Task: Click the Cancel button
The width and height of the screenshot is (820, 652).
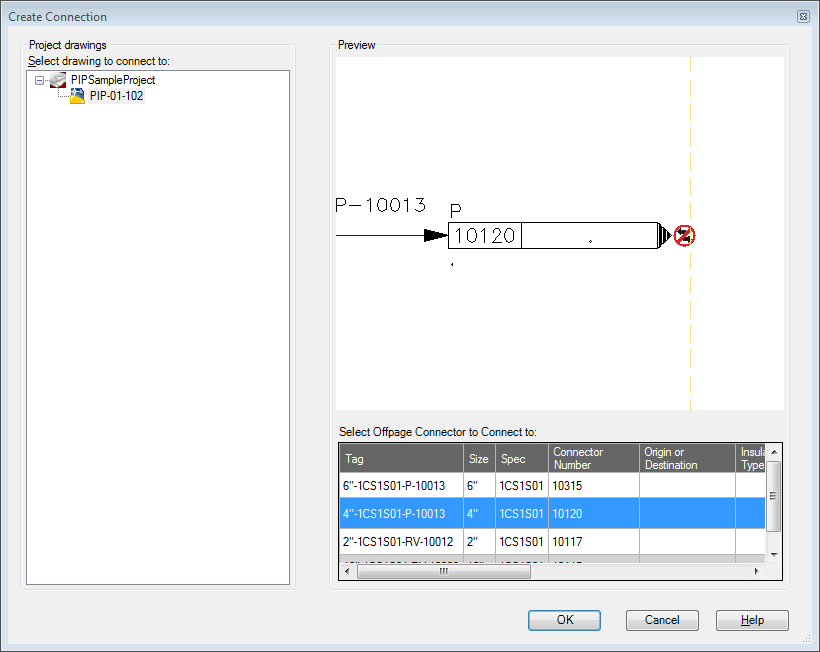Action: tap(662, 620)
